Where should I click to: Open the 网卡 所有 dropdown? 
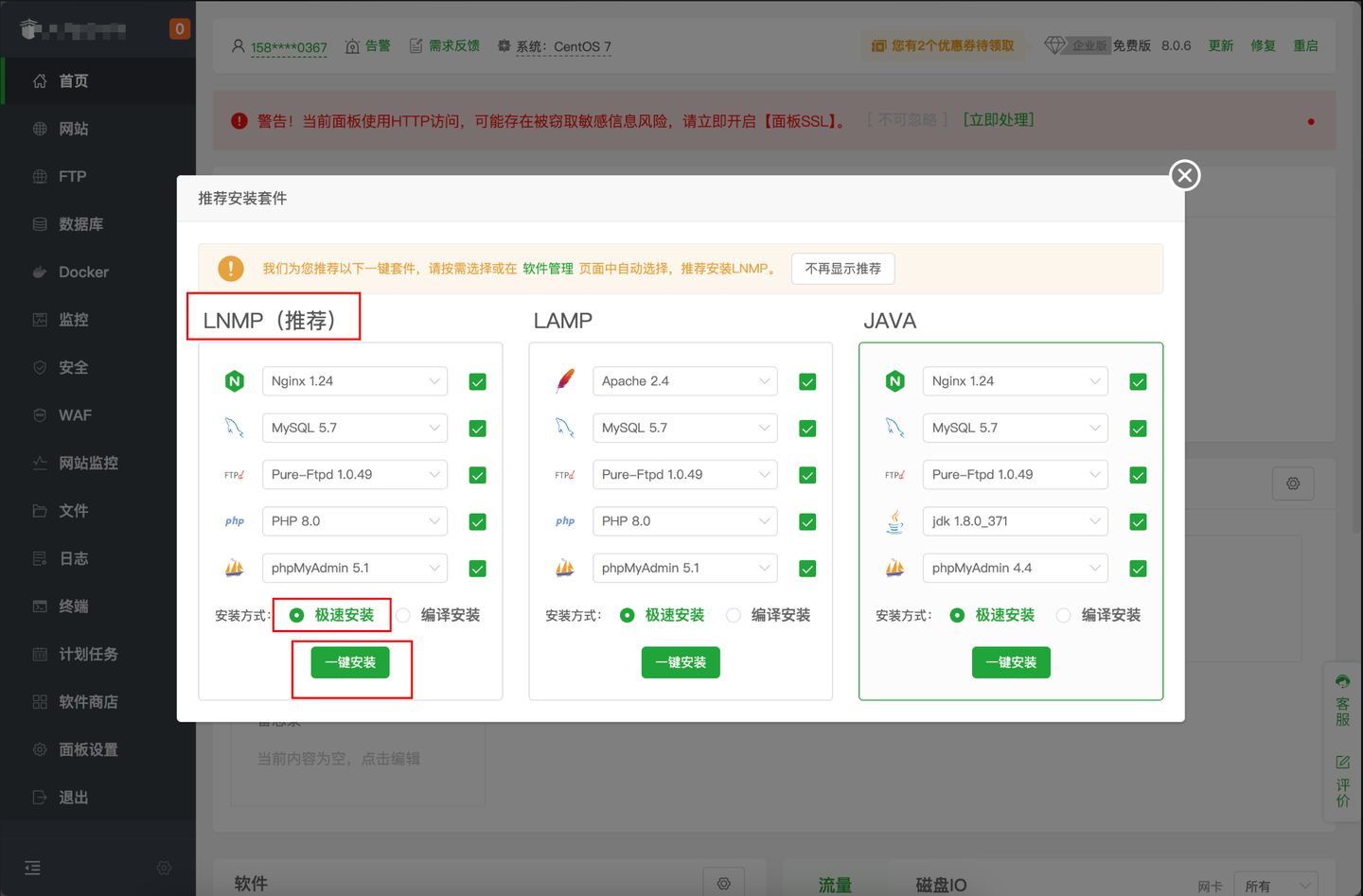point(1276,886)
